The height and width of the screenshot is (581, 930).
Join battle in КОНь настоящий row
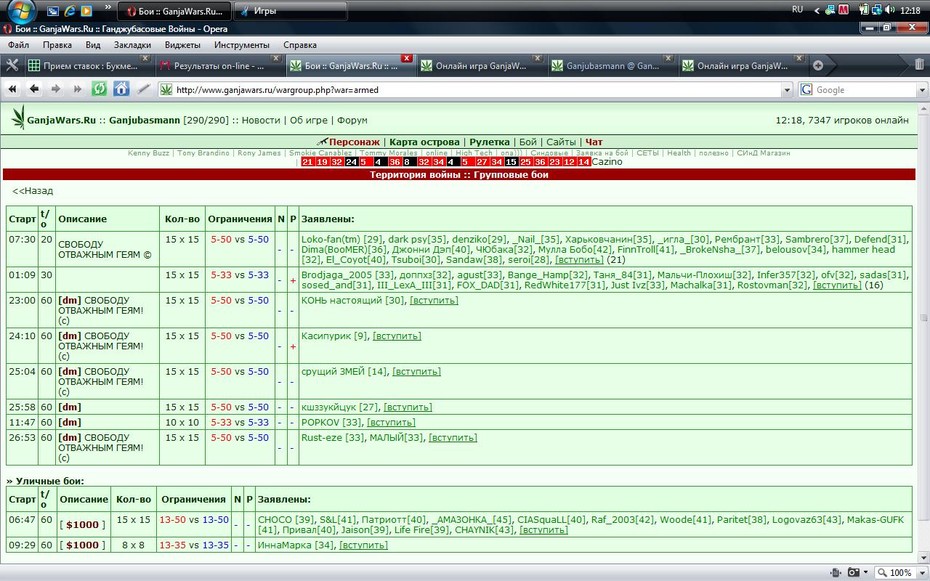click(x=434, y=301)
